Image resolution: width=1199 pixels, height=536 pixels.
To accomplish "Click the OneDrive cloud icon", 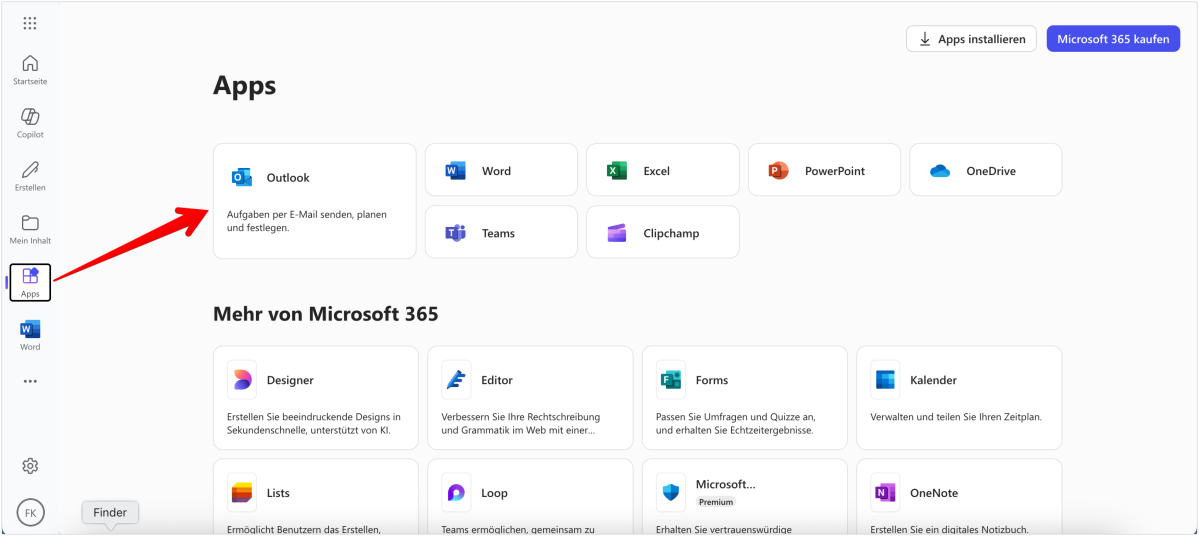I will (x=940, y=171).
